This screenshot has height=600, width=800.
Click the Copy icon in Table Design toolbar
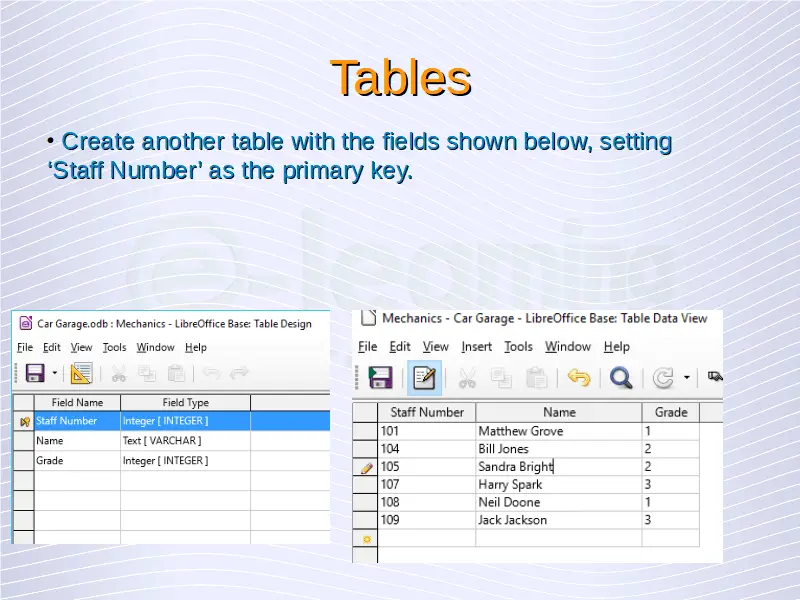(x=147, y=373)
